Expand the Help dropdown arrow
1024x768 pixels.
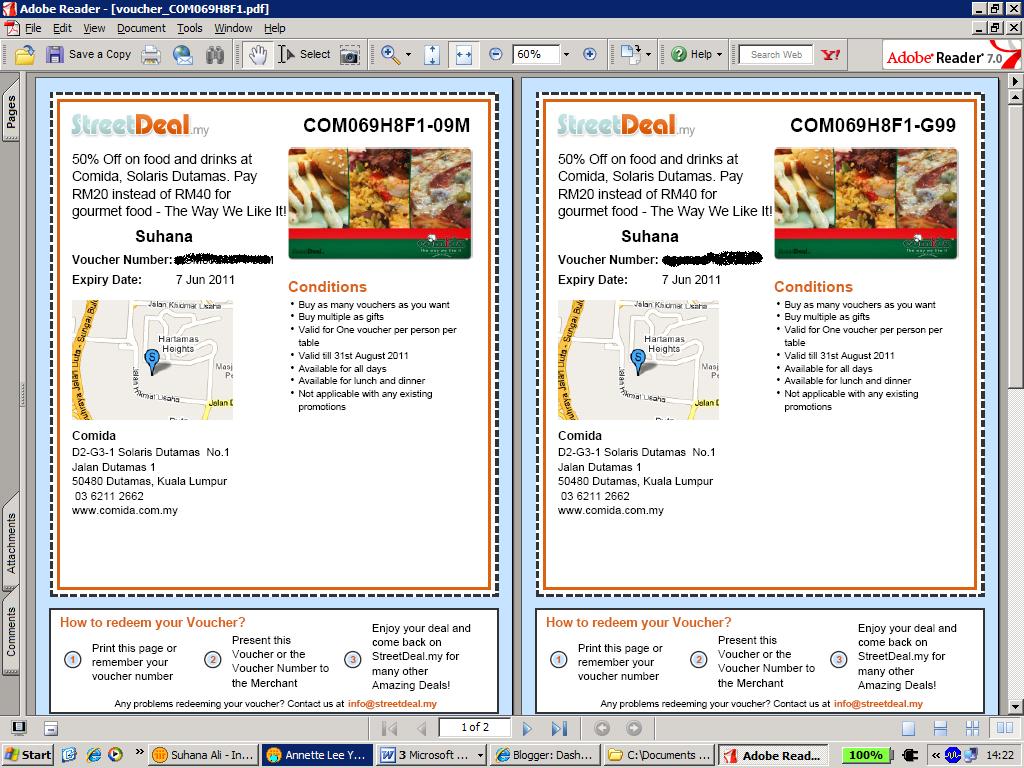[719, 54]
